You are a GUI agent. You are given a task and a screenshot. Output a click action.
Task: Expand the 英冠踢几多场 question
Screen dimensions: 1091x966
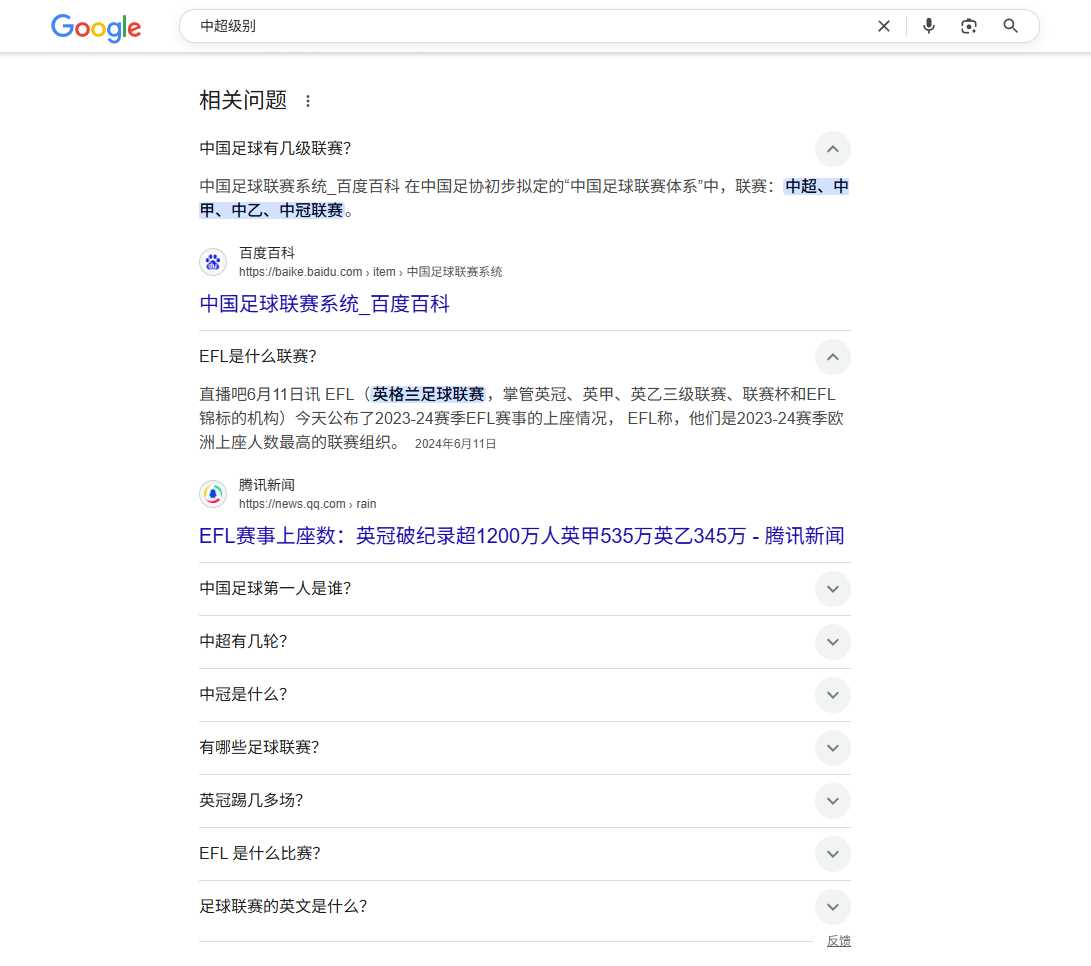coord(832,801)
